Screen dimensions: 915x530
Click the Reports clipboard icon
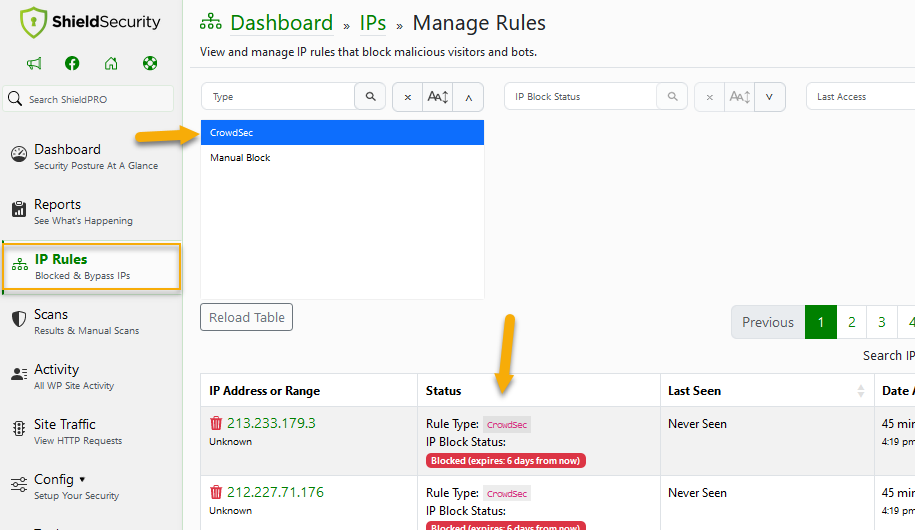[x=19, y=209]
